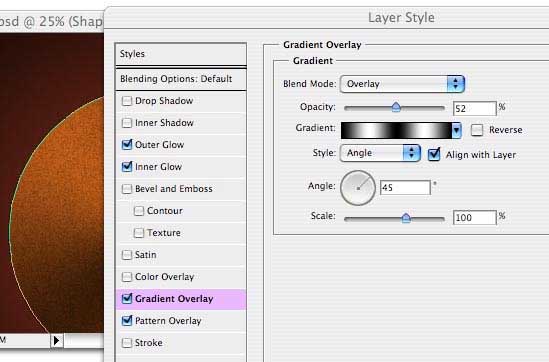The width and height of the screenshot is (549, 362).
Task: Enable the Drop Shadow checkbox
Action: pos(126,101)
